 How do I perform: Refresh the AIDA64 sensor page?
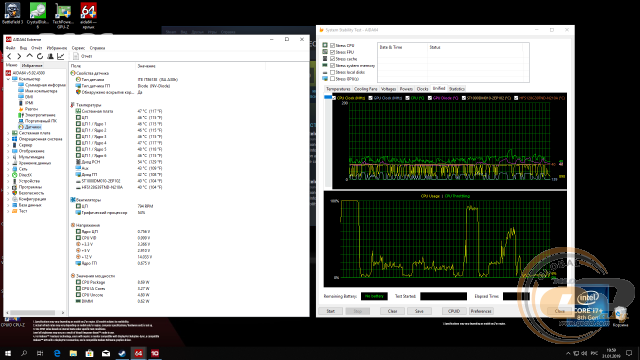[40, 56]
